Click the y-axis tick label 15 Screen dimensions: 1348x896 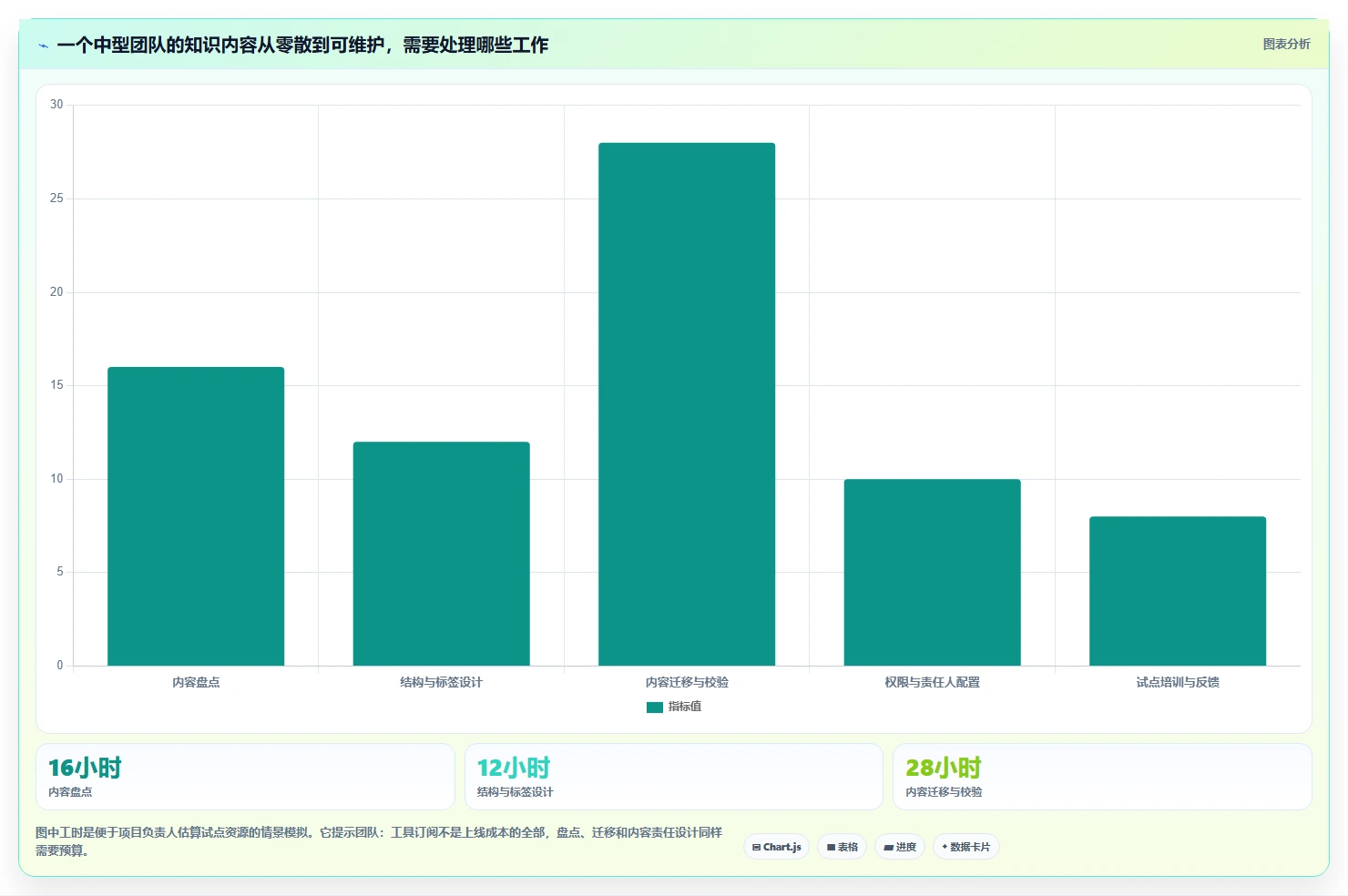pos(56,385)
